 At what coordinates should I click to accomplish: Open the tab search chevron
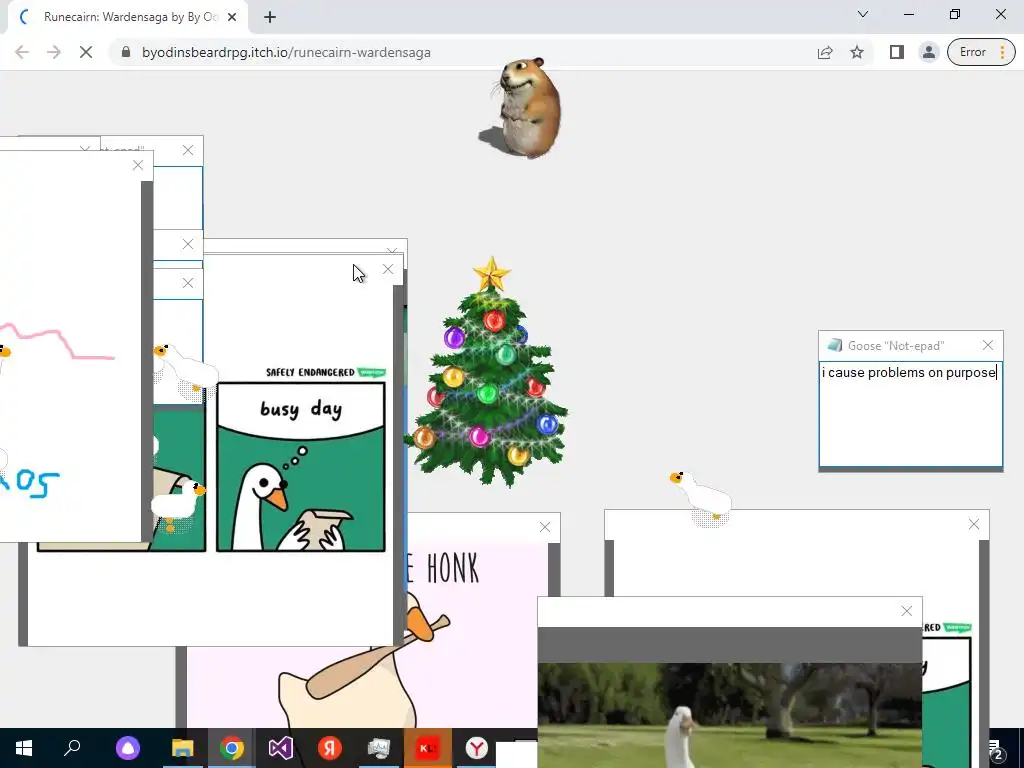[x=863, y=14]
